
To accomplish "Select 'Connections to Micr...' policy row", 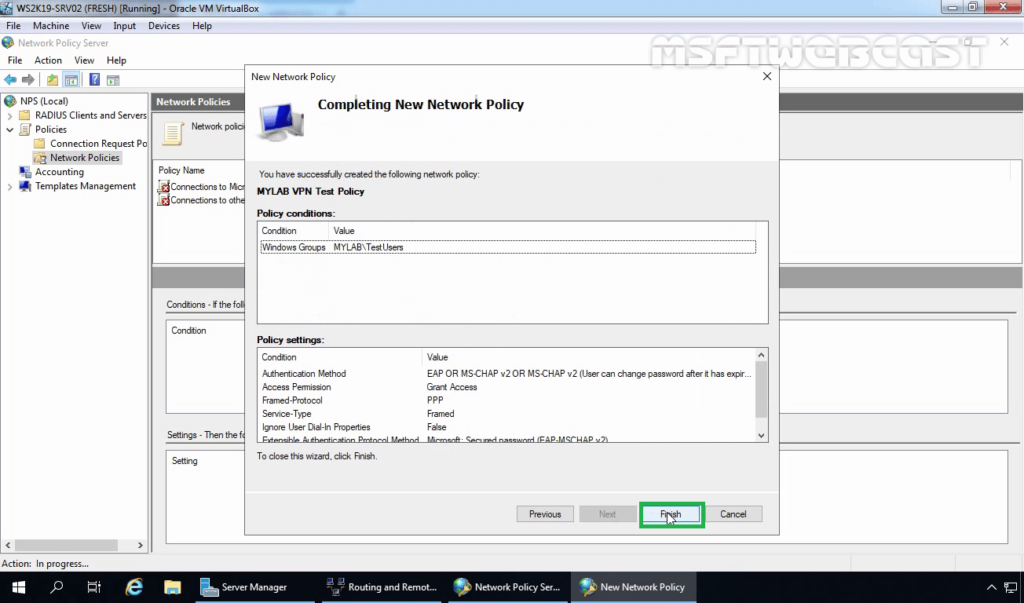I will click(x=201, y=187).
